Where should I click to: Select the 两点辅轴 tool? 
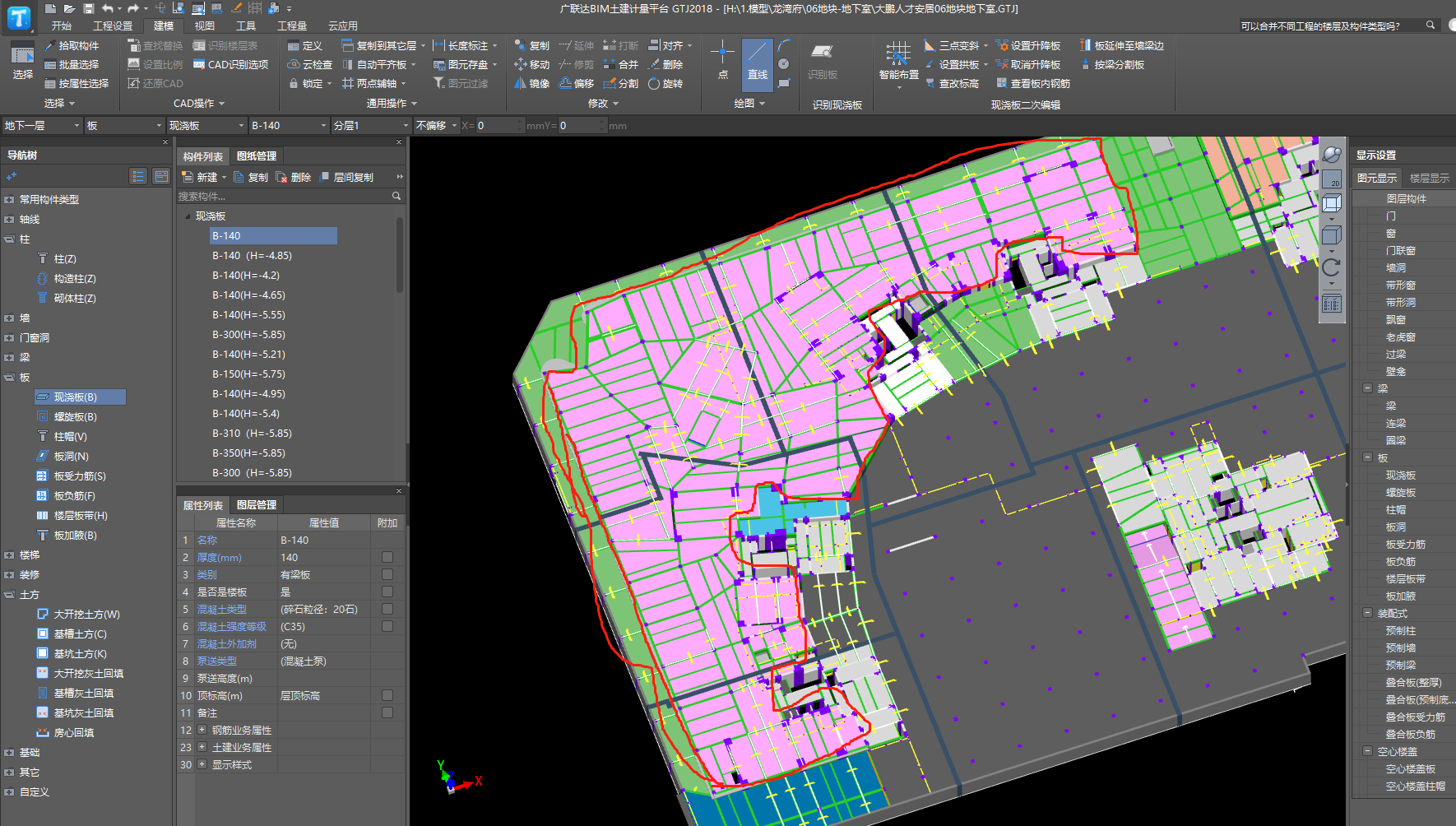[x=369, y=83]
